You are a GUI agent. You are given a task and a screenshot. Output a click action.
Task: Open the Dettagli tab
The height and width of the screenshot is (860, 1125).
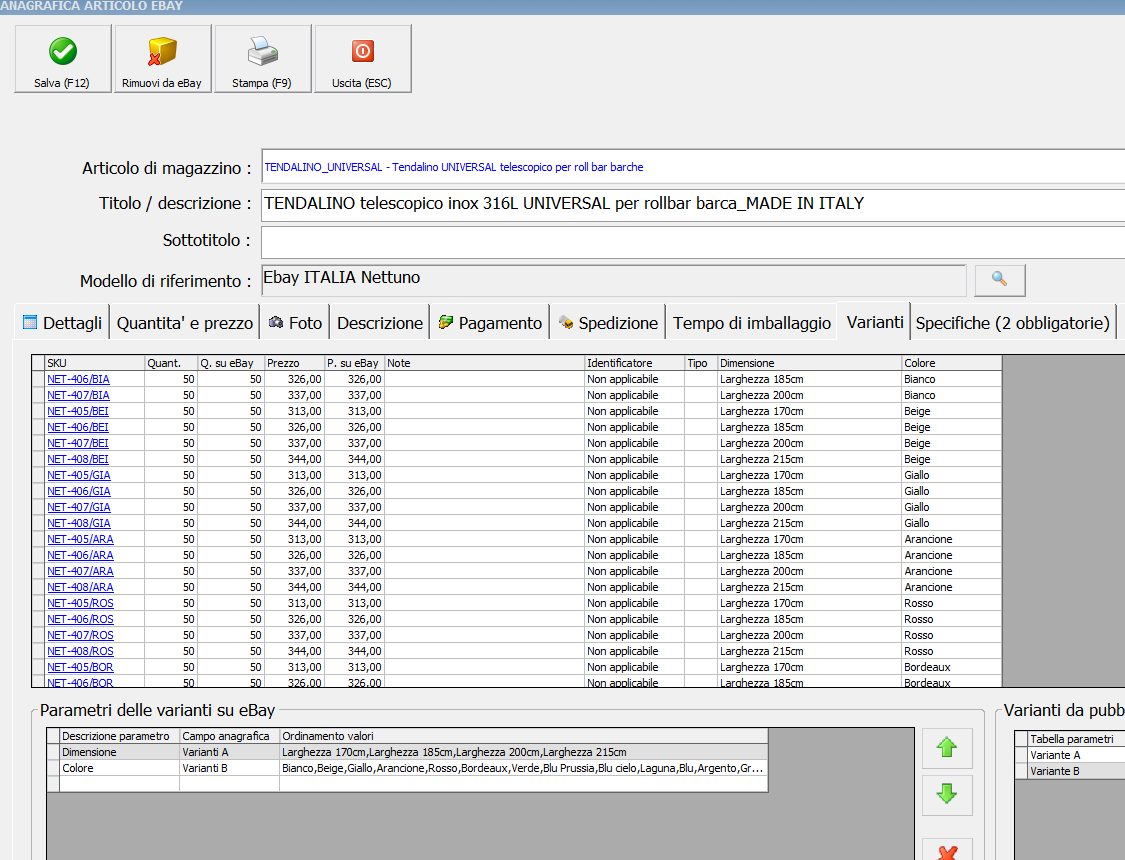coord(62,323)
